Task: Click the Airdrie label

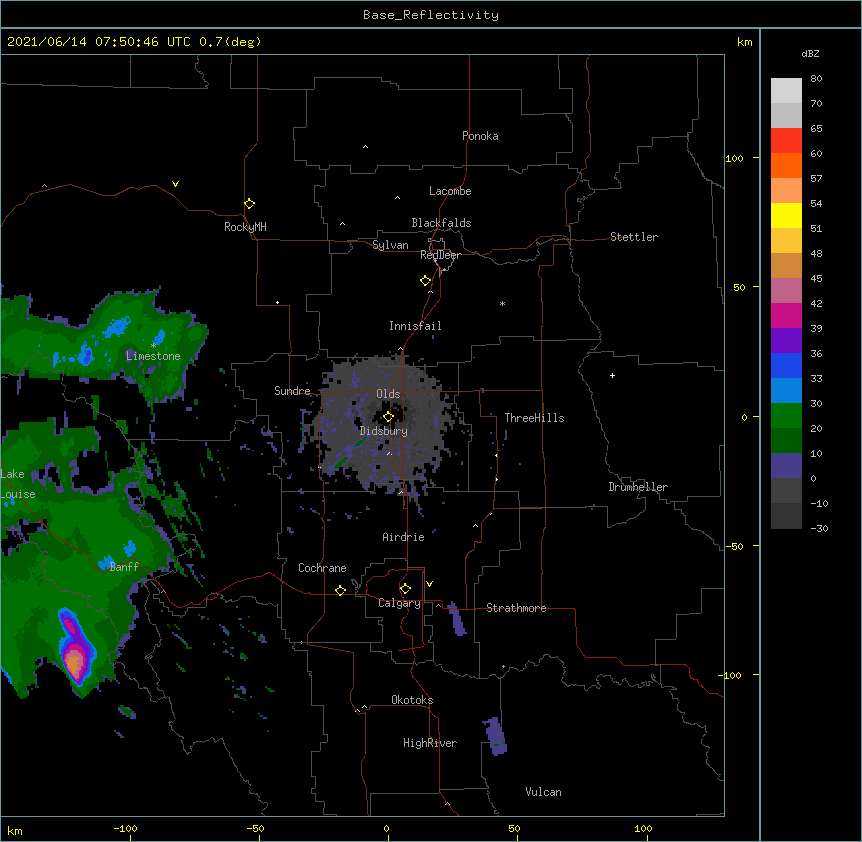Action: (x=404, y=537)
